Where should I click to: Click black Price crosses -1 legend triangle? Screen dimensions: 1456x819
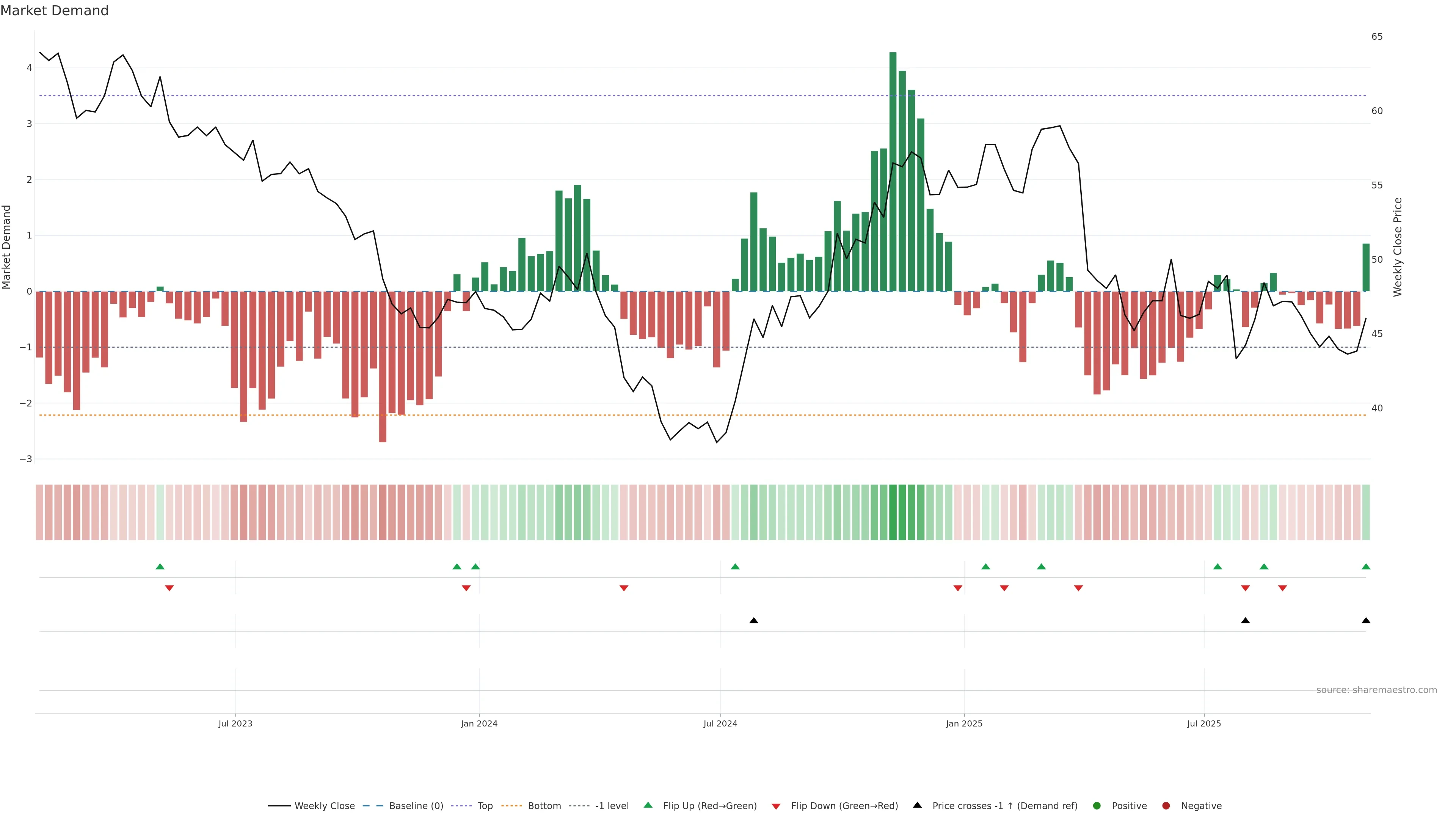pyautogui.click(x=917, y=805)
